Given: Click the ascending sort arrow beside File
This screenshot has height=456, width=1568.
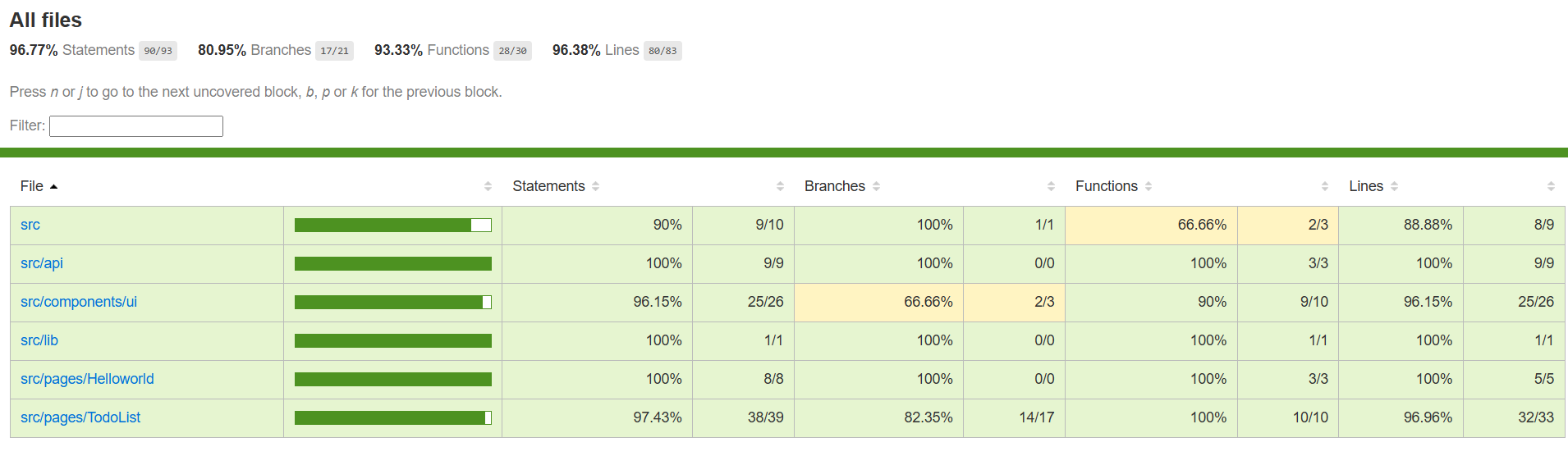Looking at the screenshot, I should point(54,187).
